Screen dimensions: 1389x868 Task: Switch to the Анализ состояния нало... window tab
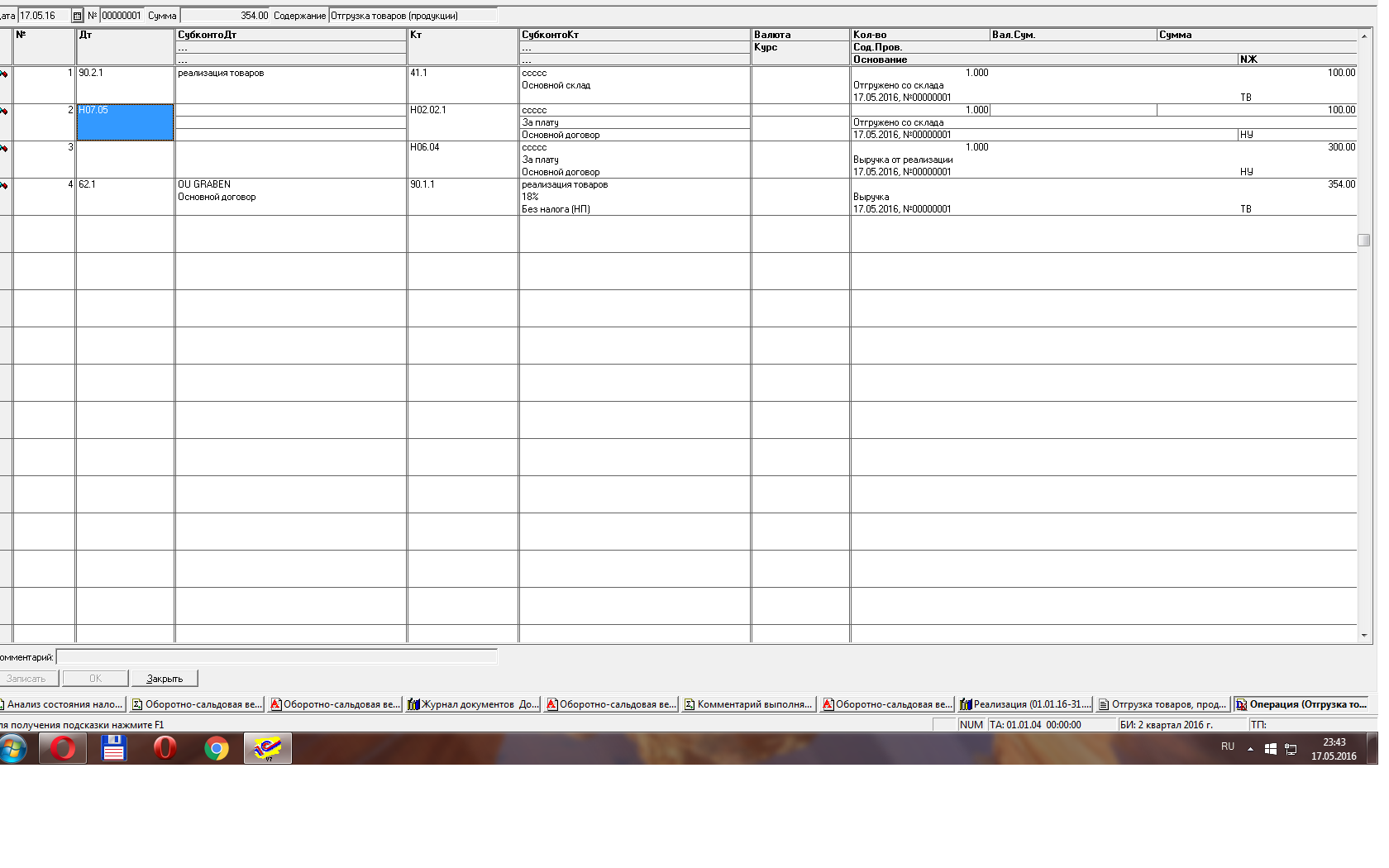tap(63, 704)
